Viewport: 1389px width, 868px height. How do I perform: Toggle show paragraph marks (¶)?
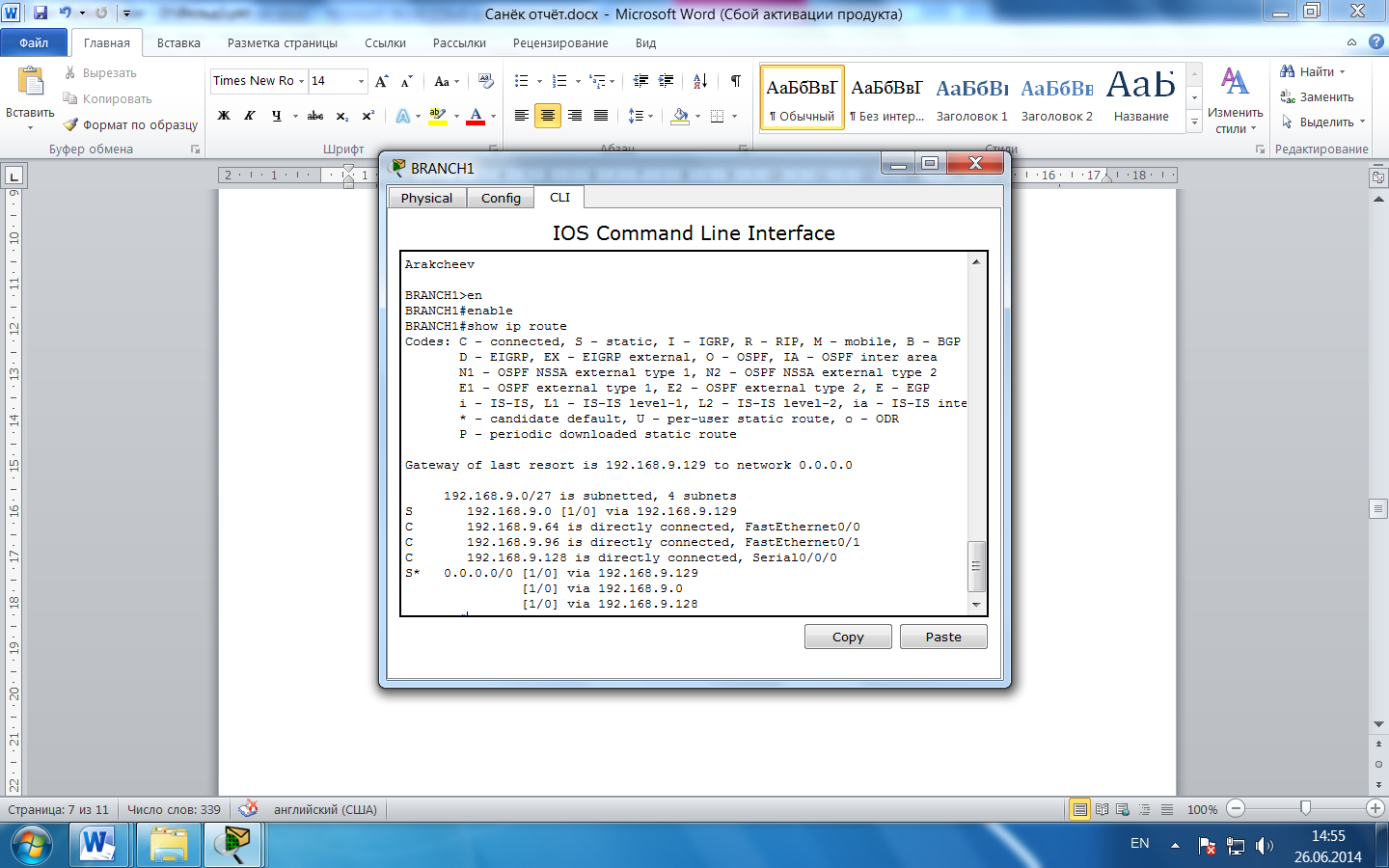point(736,81)
